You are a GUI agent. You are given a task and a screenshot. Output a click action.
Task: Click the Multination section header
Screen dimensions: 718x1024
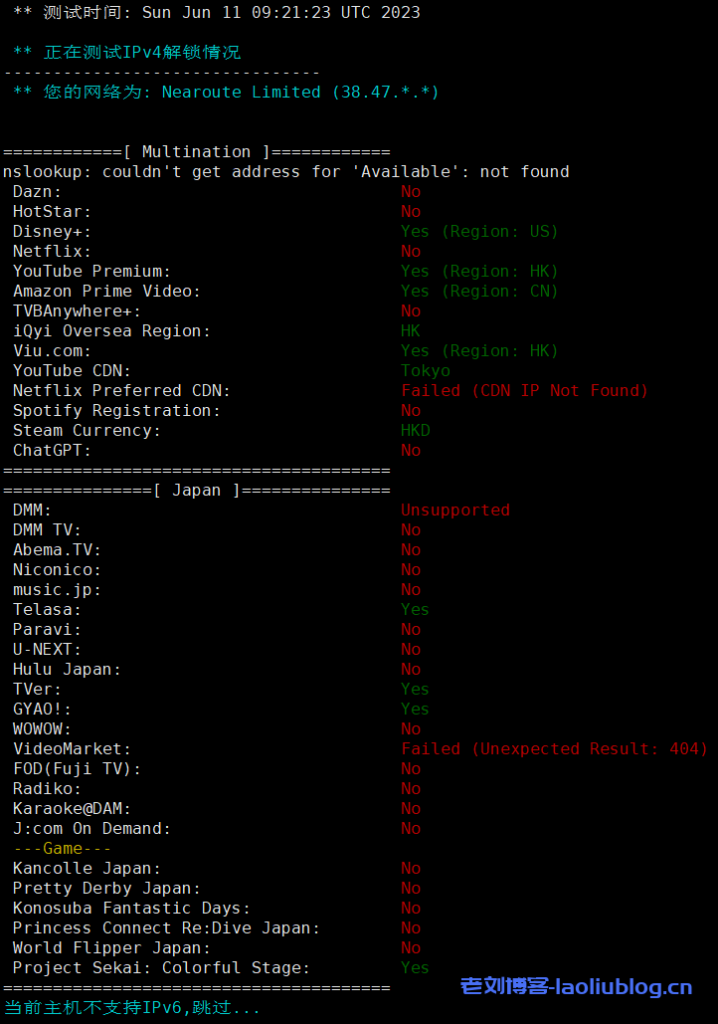(196, 152)
